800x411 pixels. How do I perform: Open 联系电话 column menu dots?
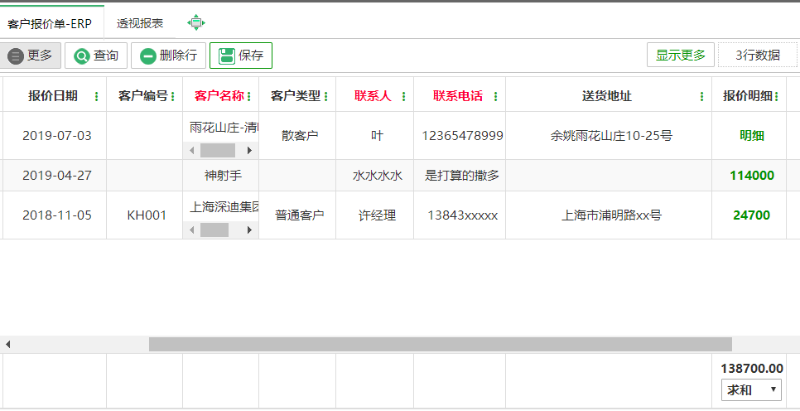pos(496,97)
